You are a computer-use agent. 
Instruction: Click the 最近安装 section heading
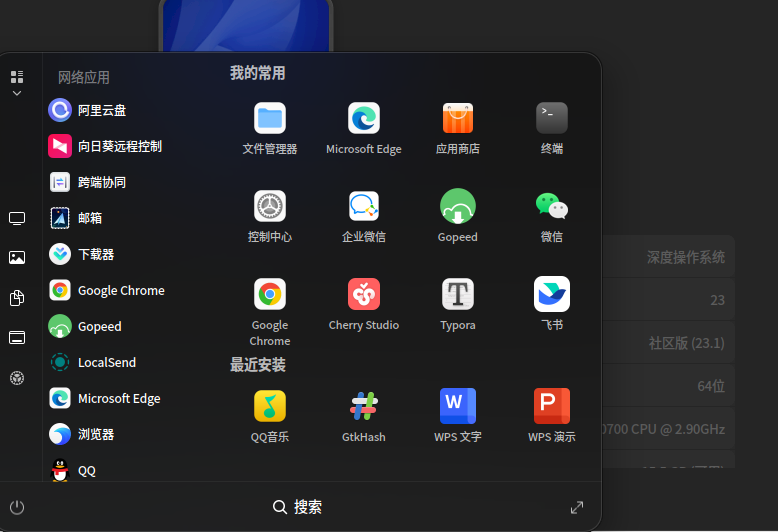click(x=258, y=365)
